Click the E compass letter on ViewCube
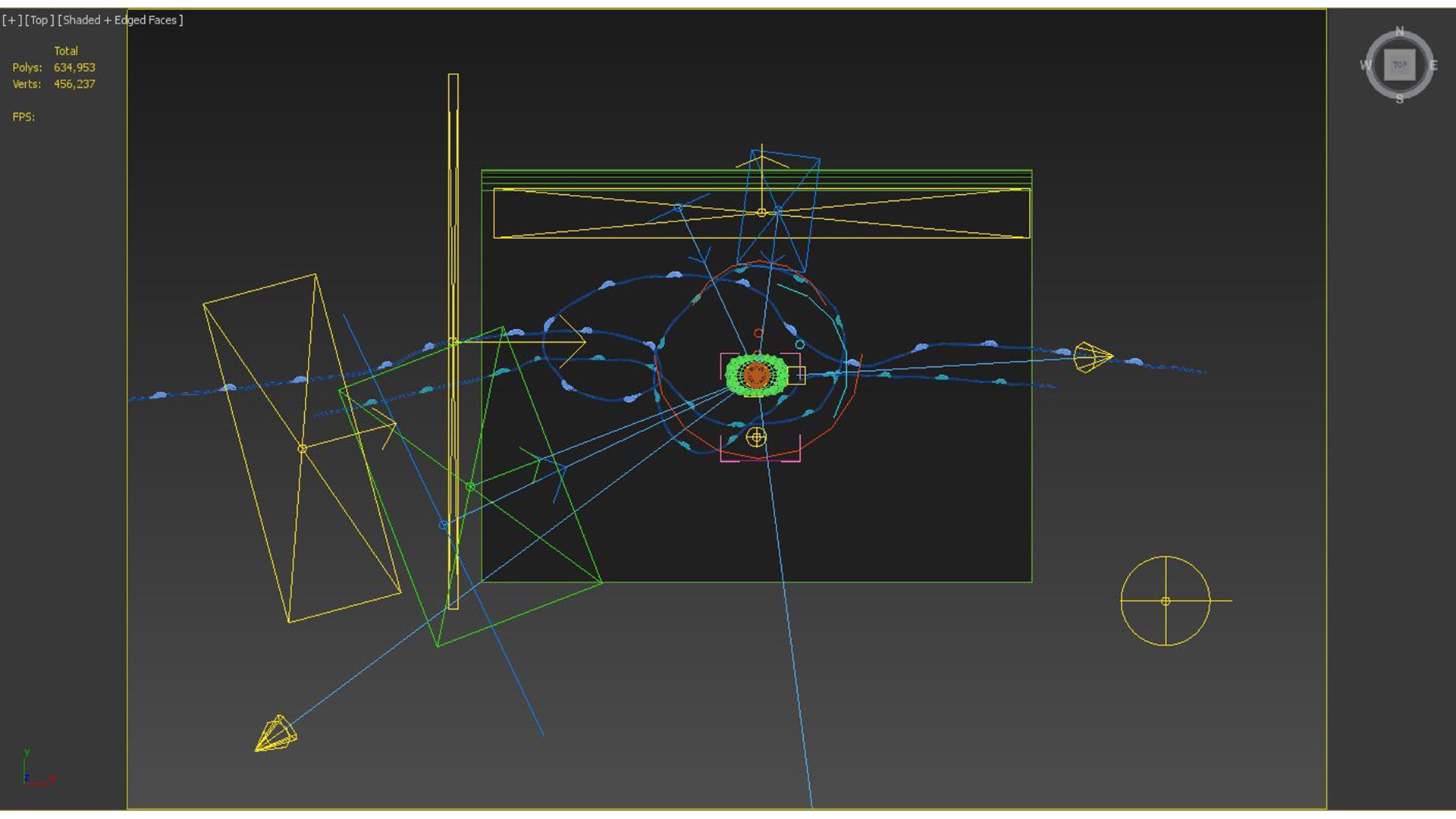The image size is (1456, 819). click(x=1433, y=66)
